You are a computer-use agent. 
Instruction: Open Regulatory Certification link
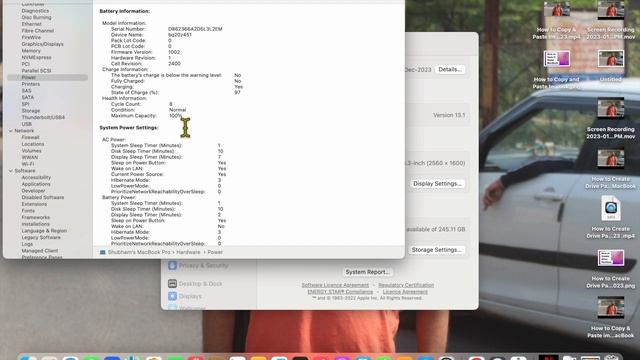(x=406, y=285)
